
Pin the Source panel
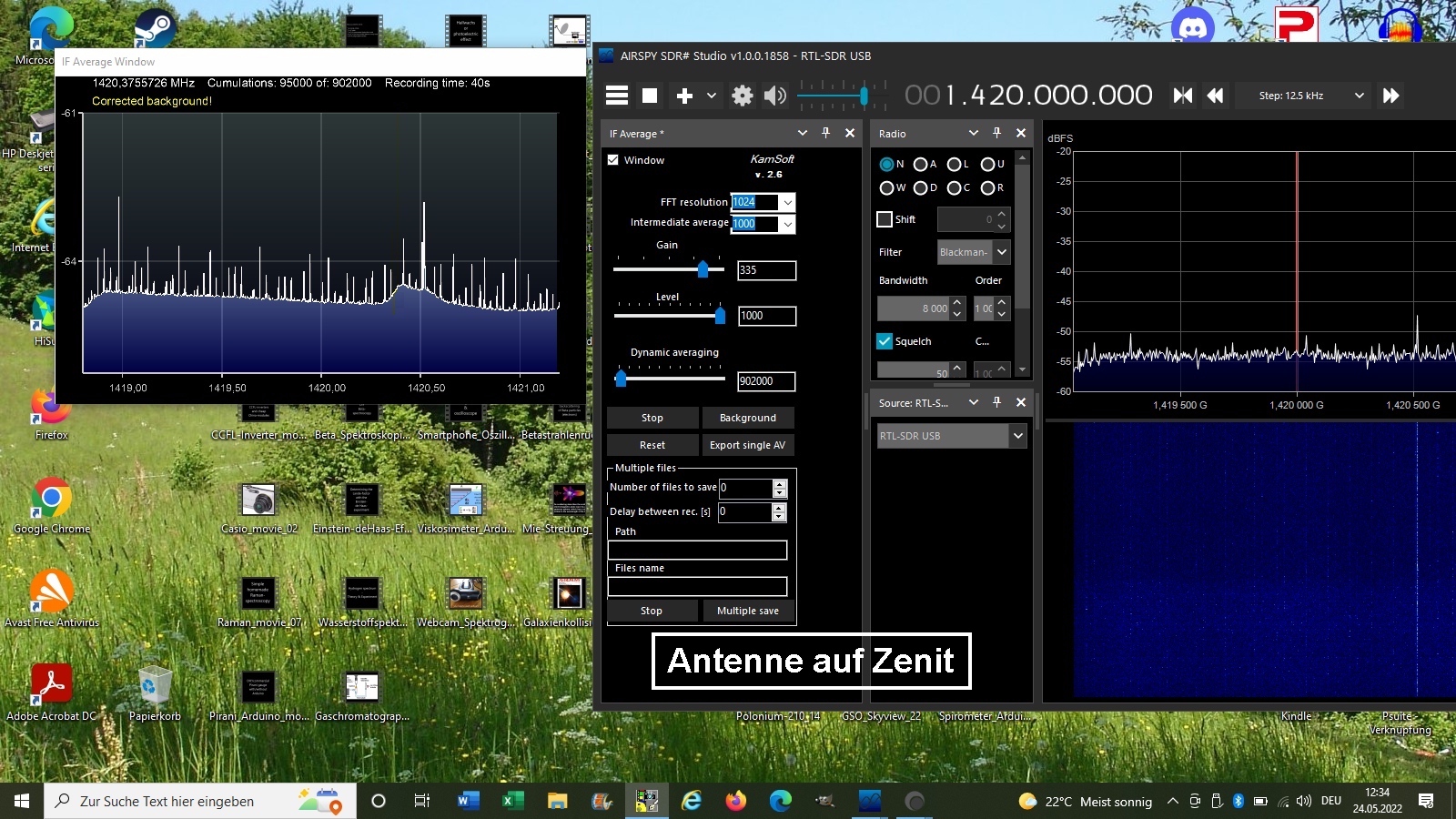[x=996, y=402]
